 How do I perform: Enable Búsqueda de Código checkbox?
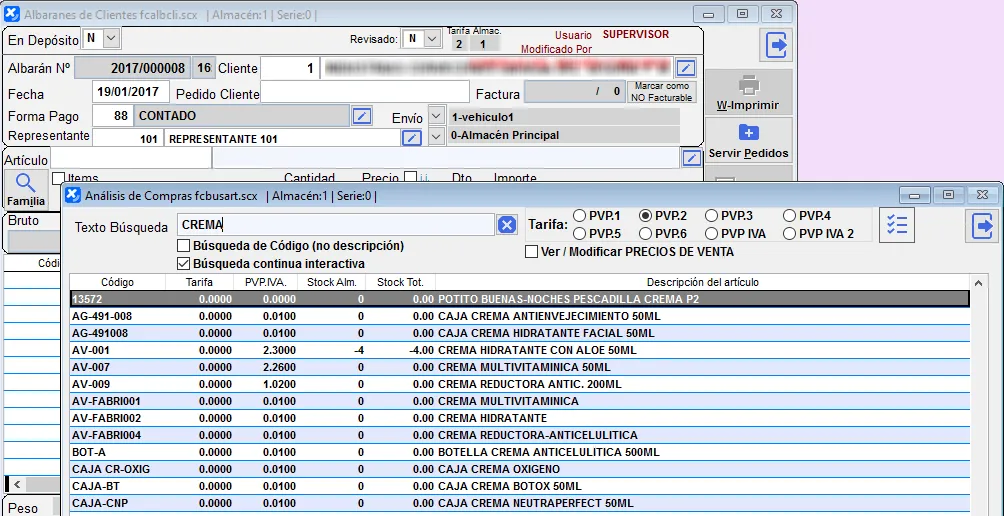click(183, 245)
